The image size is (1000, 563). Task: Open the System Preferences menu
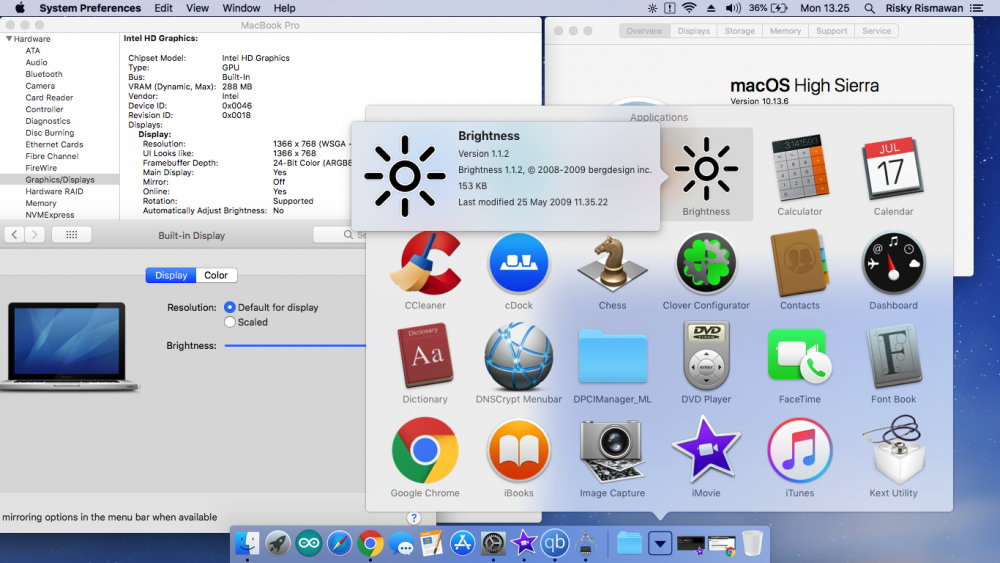point(90,8)
